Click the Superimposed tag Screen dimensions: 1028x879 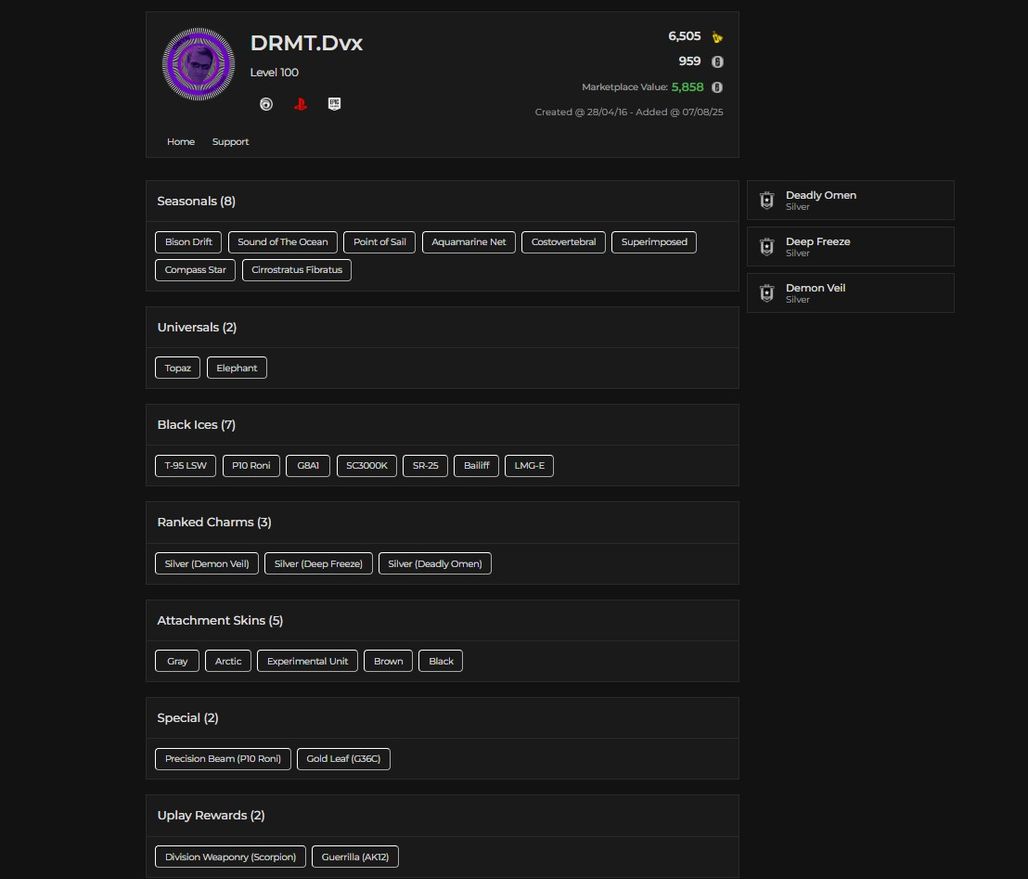[x=654, y=242]
